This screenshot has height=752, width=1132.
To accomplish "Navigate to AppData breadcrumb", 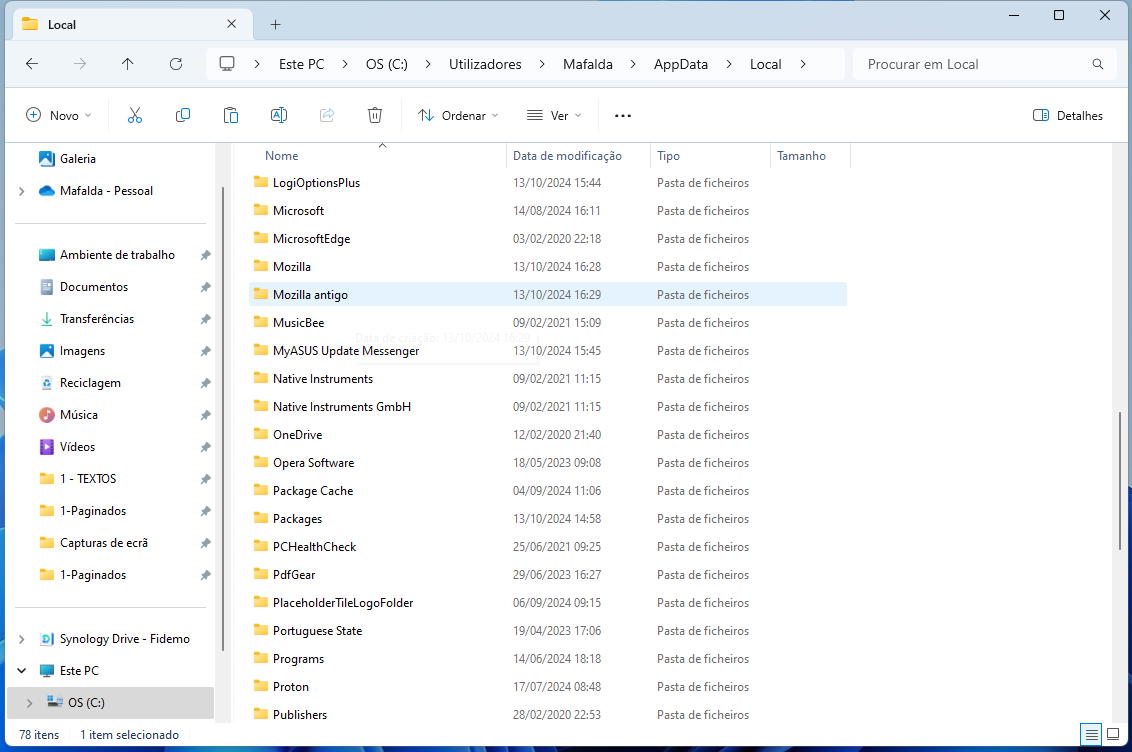I will 681,64.
